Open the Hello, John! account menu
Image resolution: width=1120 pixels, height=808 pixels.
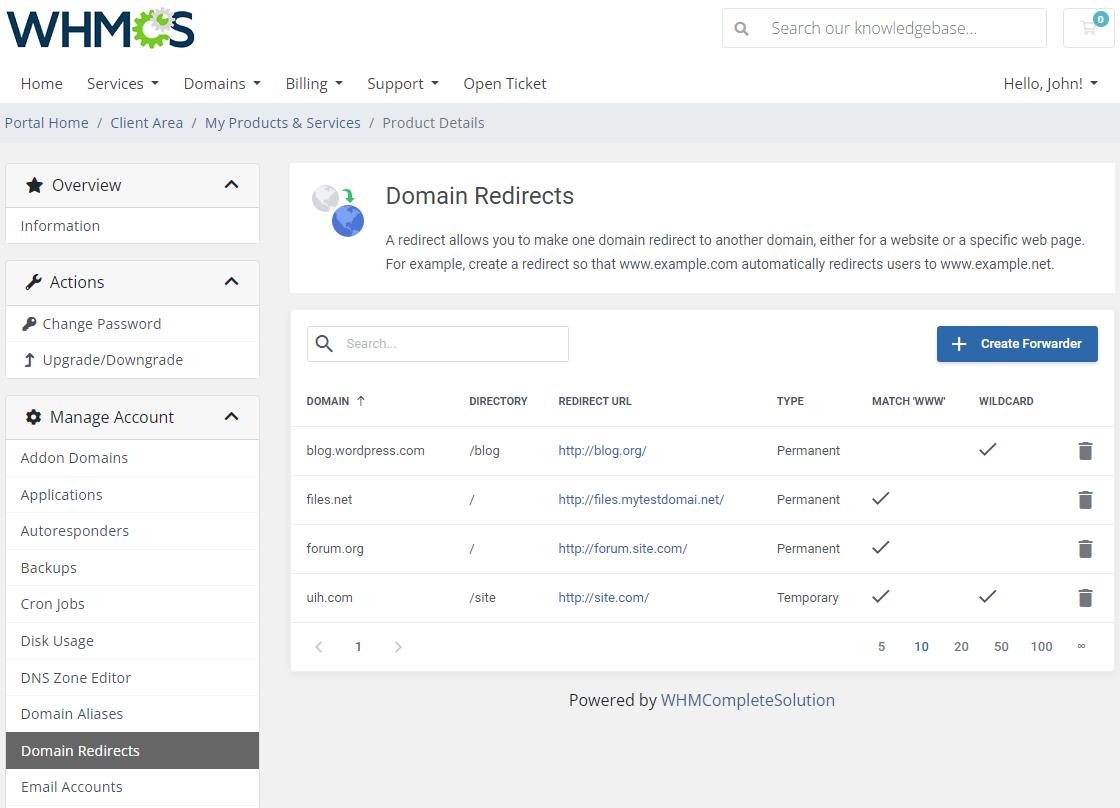coord(1050,84)
